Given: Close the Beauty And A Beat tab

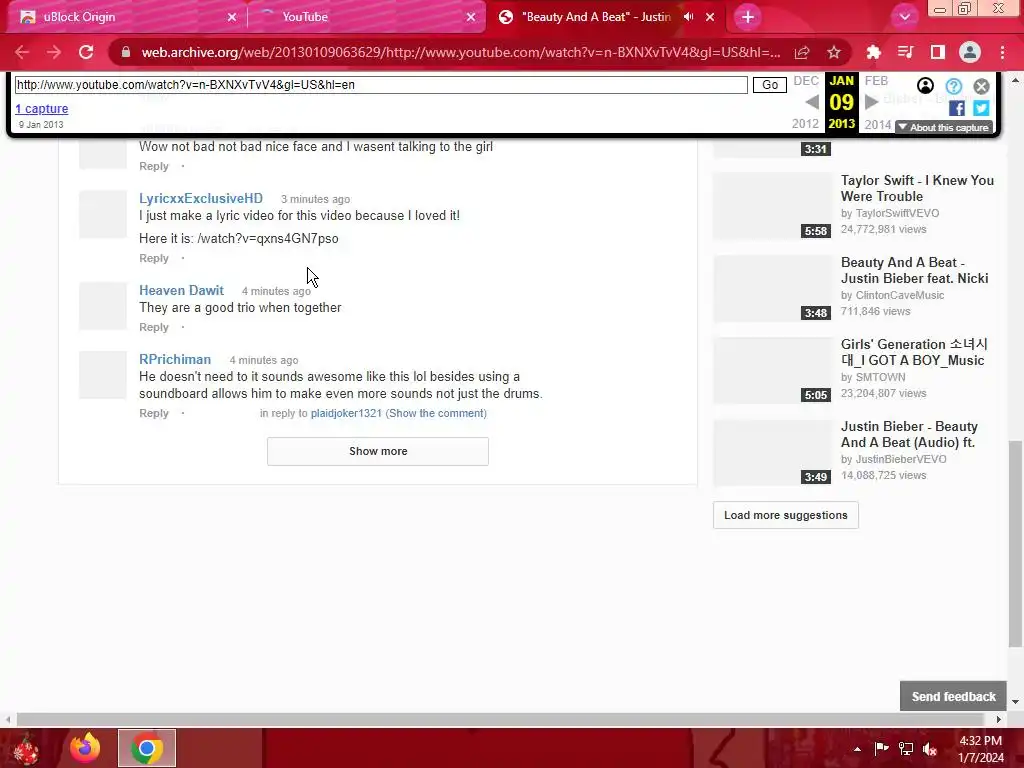Looking at the screenshot, I should [710, 17].
